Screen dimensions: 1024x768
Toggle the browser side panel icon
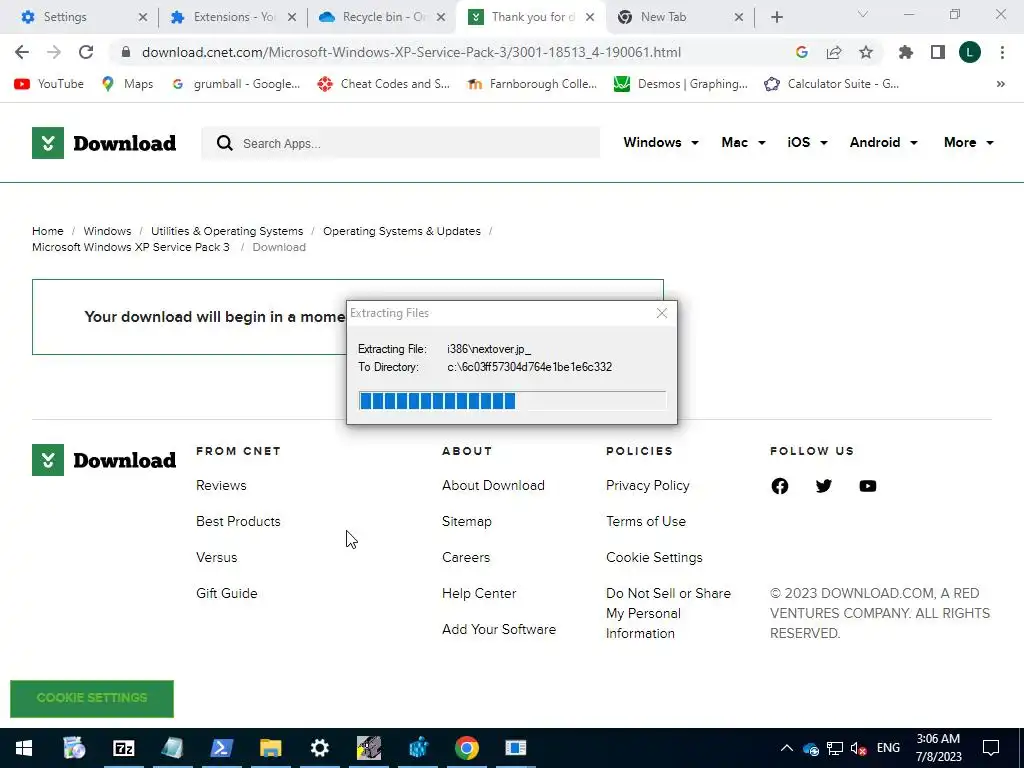point(938,52)
